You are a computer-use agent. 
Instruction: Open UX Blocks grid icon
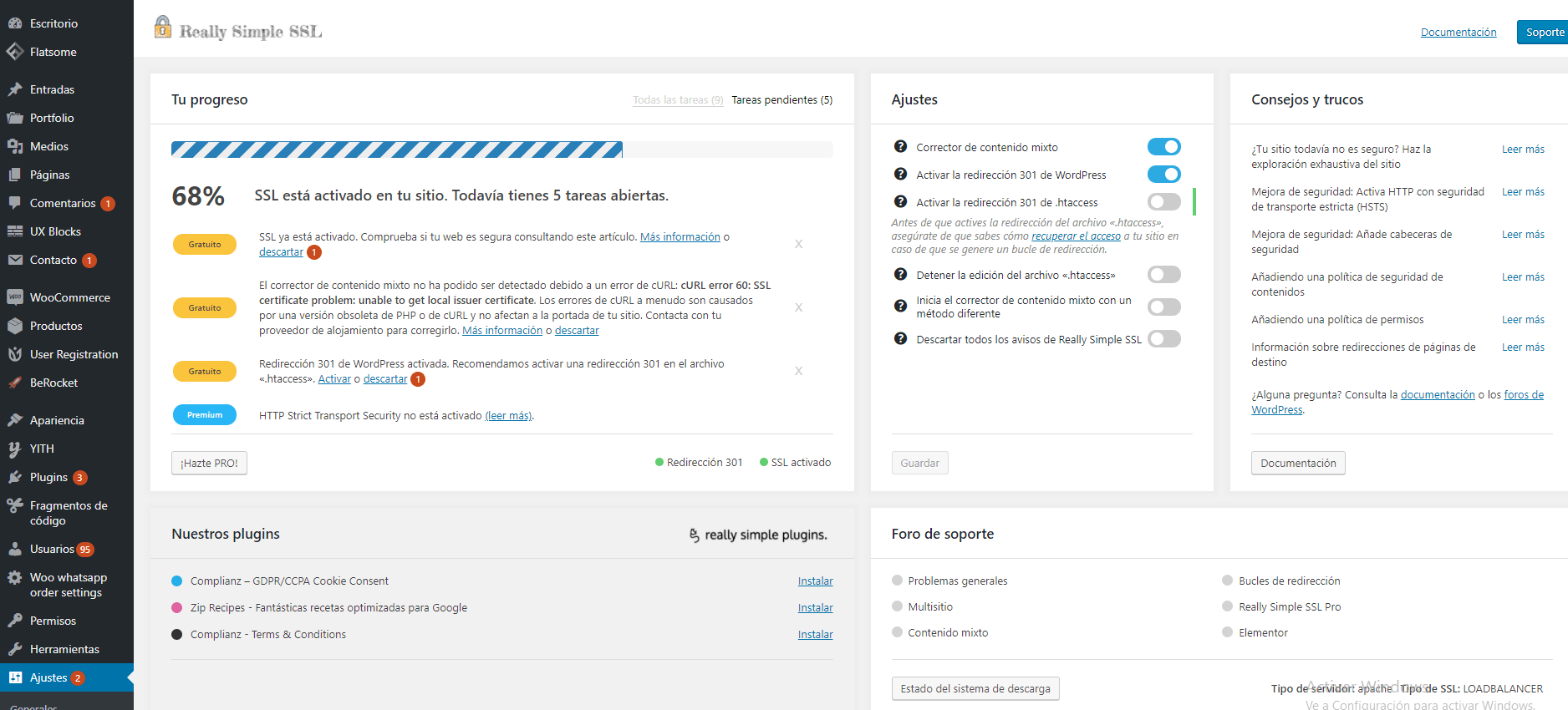click(x=15, y=231)
